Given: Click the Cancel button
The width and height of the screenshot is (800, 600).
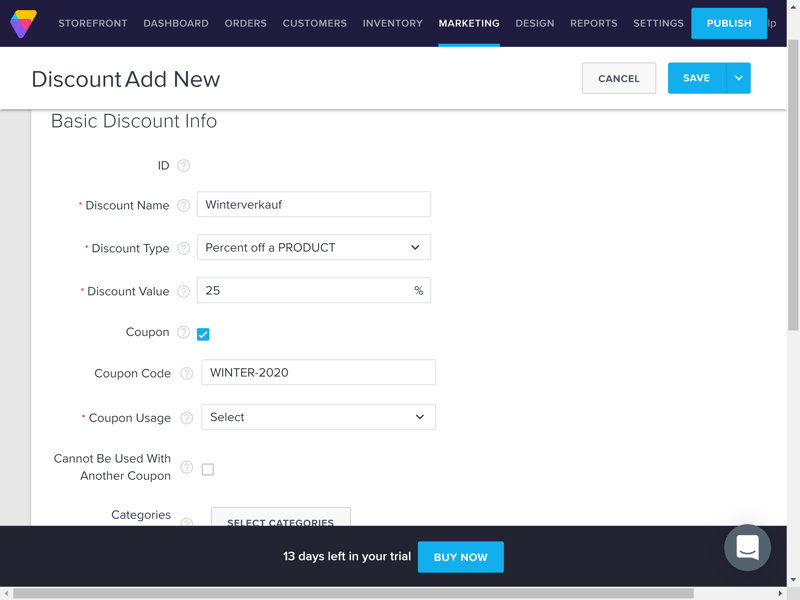Looking at the screenshot, I should 618,78.
